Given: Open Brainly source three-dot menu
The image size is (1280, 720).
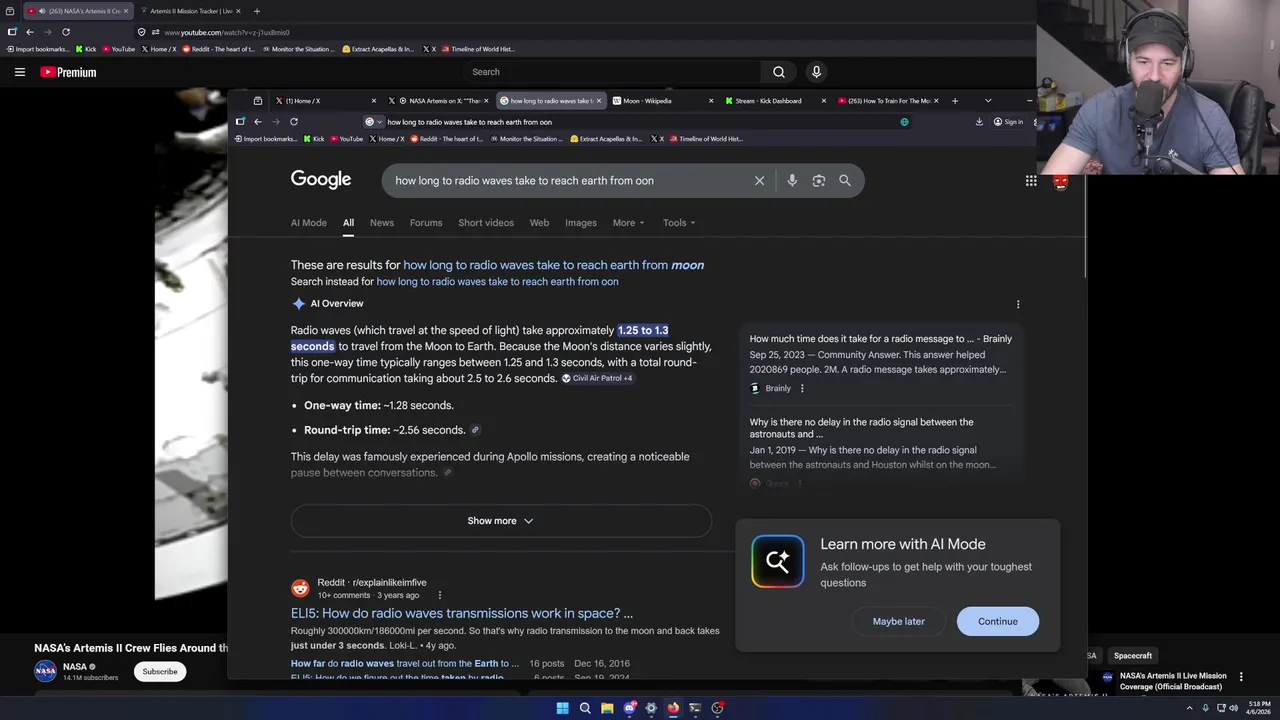Looking at the screenshot, I should click(802, 388).
